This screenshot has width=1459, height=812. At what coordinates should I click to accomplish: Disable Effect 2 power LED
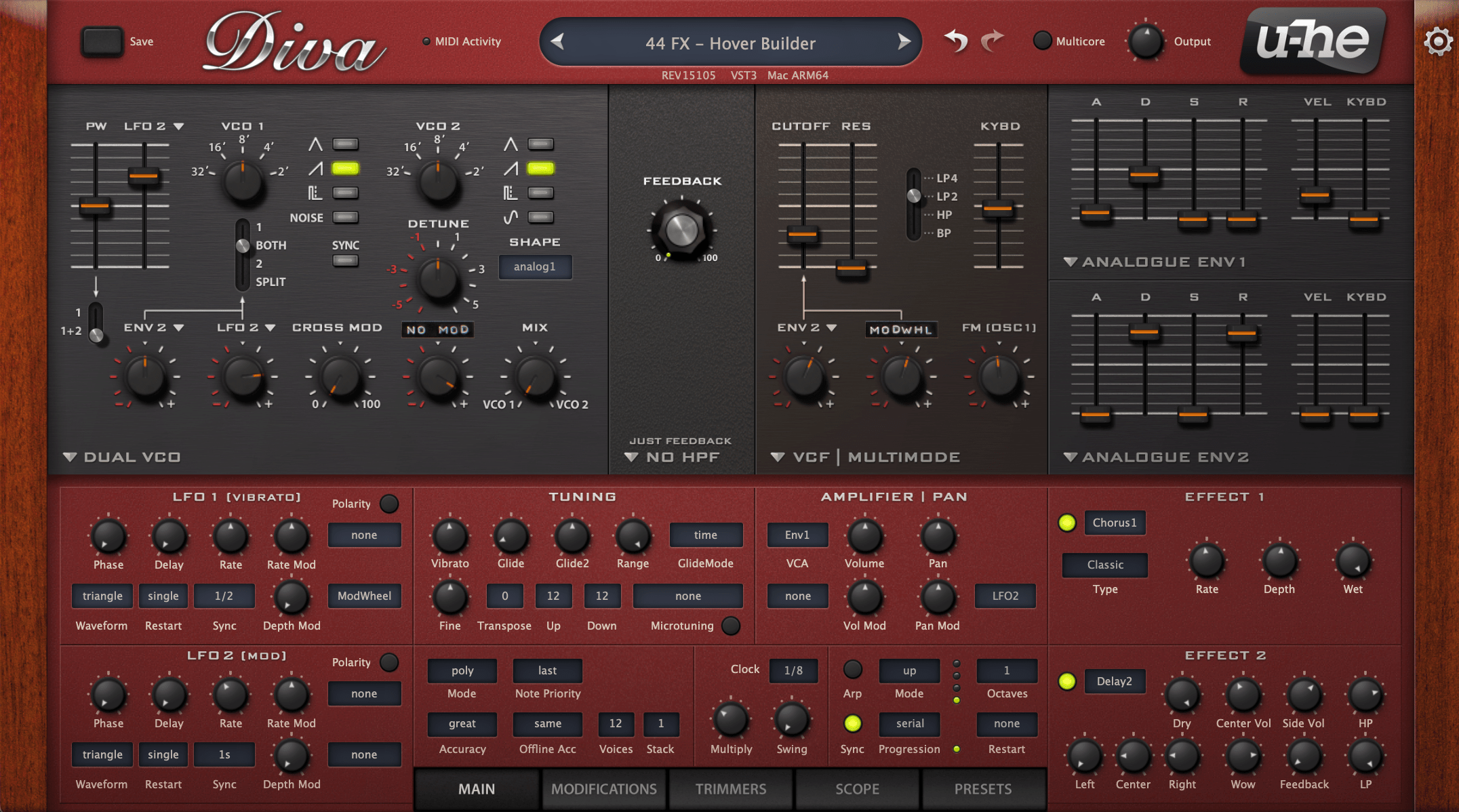(x=1066, y=681)
